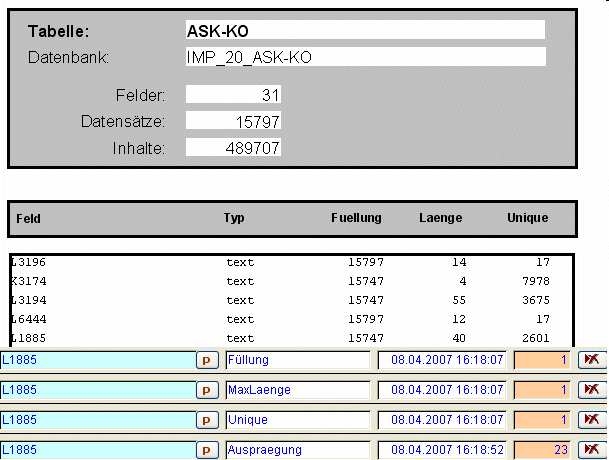The height and width of the screenshot is (460, 609).
Task: Click the orange count field showing 23
Action: click(541, 450)
